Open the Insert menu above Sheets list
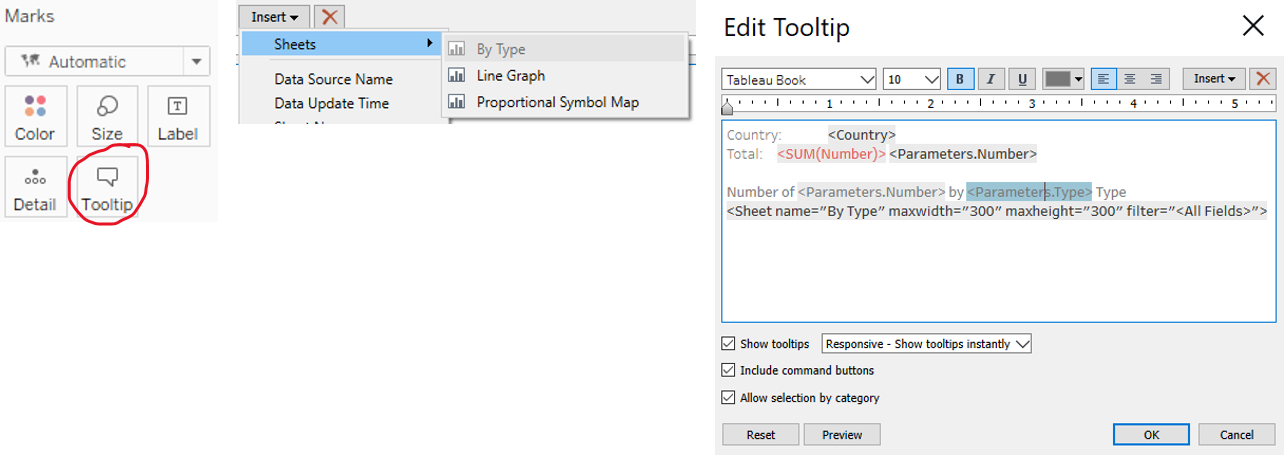The height and width of the screenshot is (455, 1284). [x=275, y=17]
